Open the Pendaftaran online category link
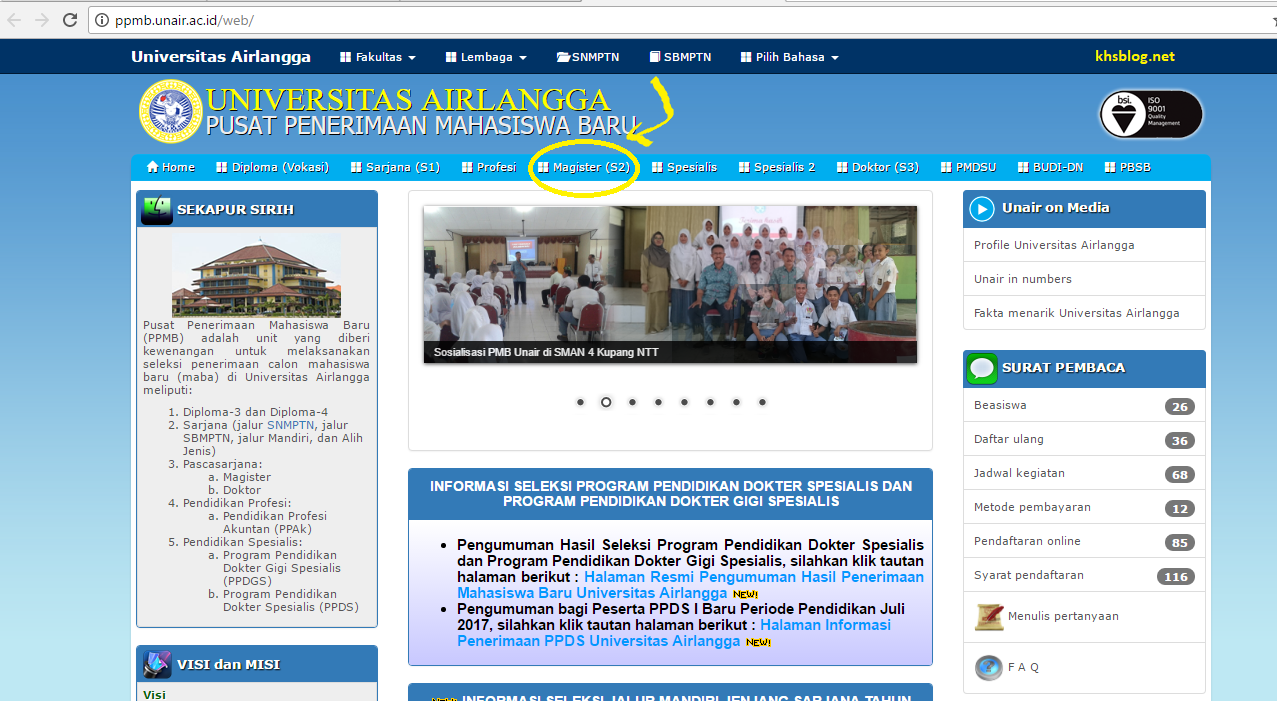The width and height of the screenshot is (1277, 701). [1027, 541]
